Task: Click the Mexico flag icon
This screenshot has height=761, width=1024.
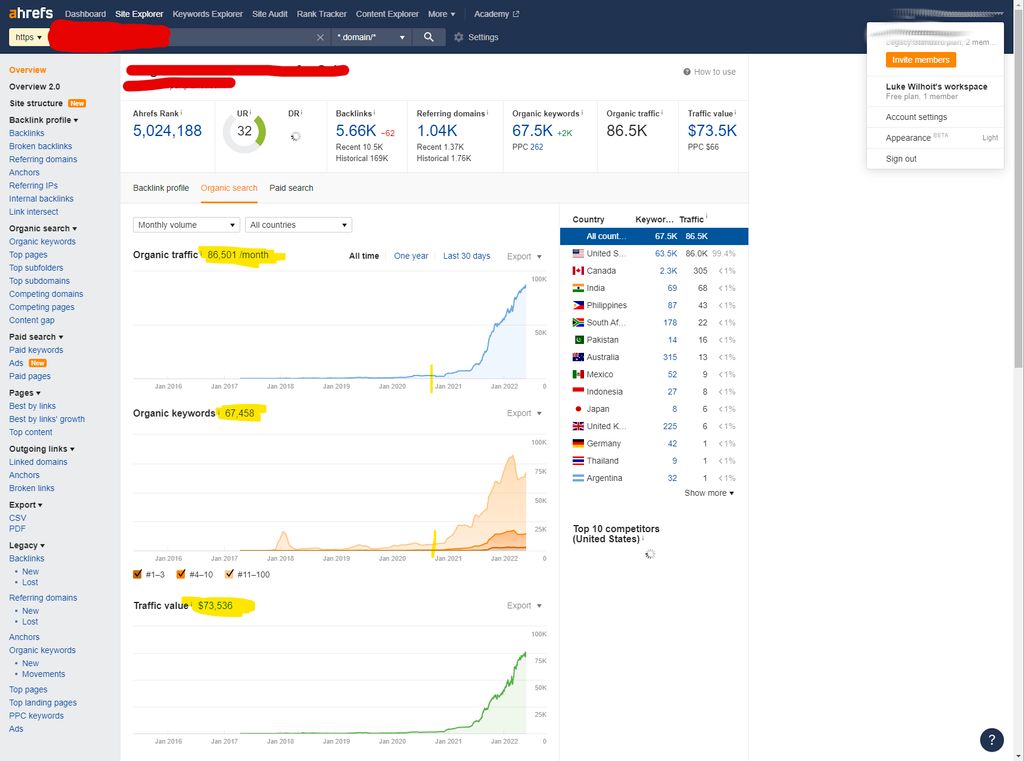Action: click(x=578, y=374)
